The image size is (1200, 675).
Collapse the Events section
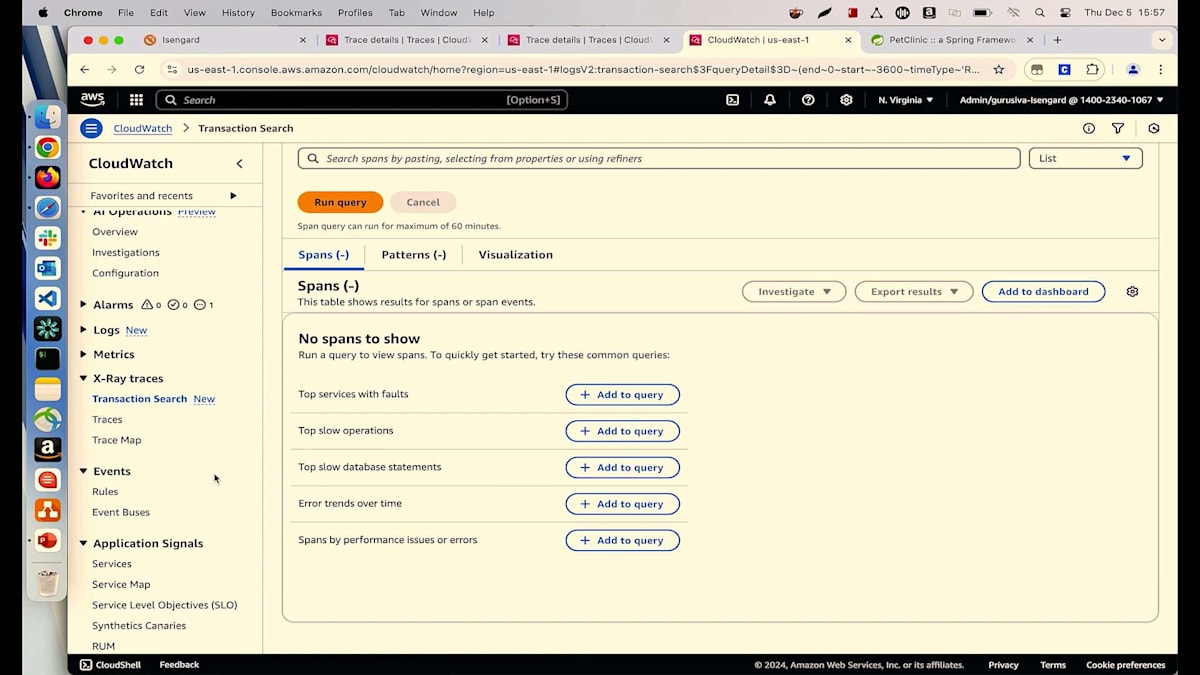(x=84, y=471)
